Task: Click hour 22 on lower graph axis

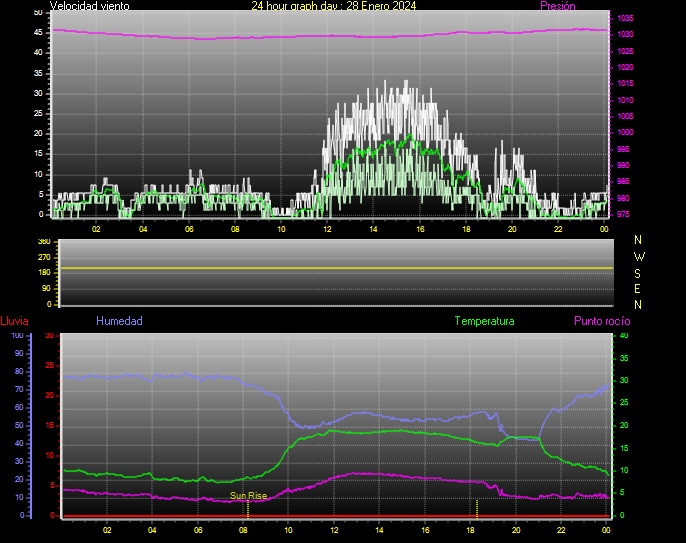Action: click(x=561, y=530)
